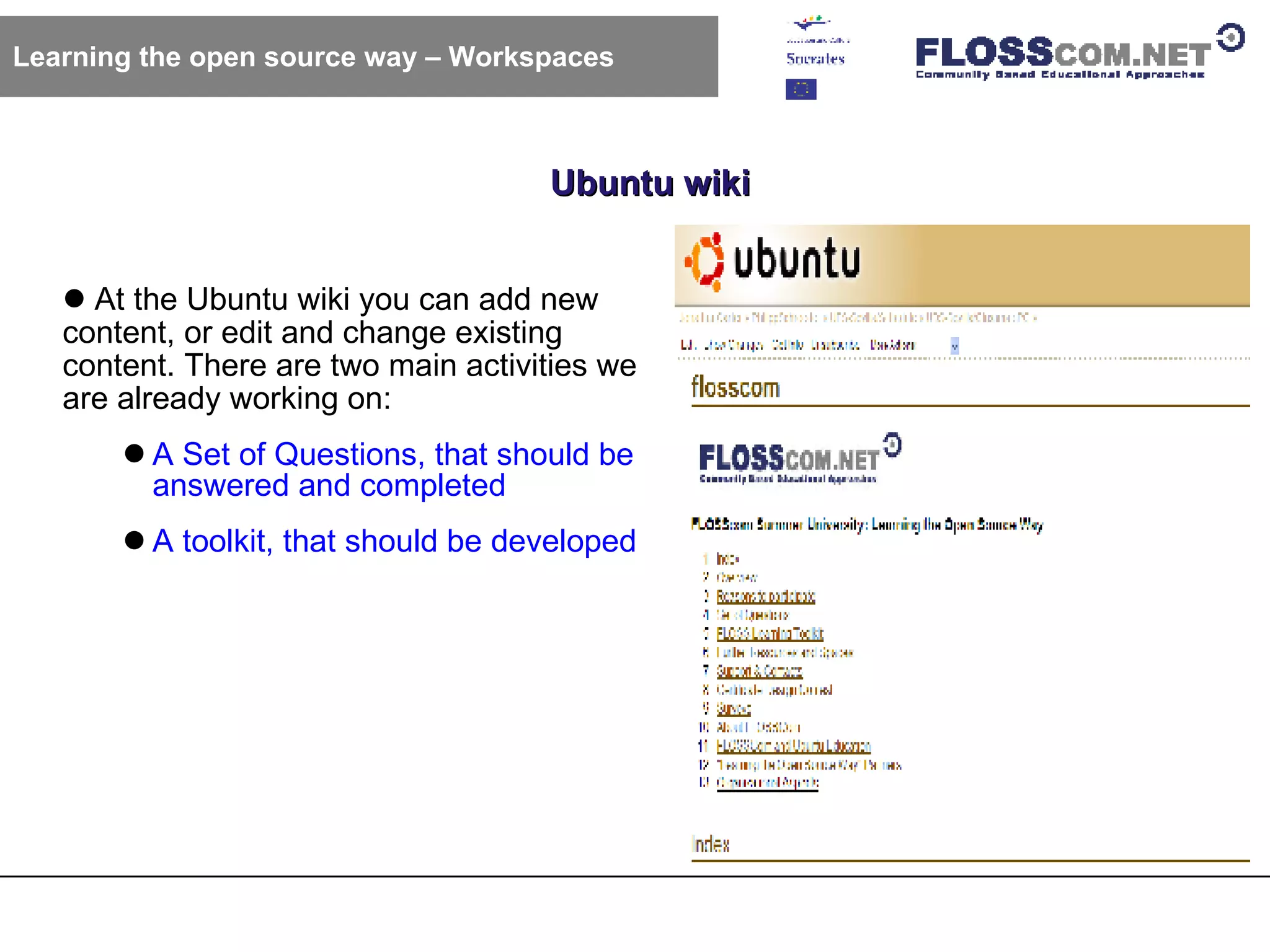
Task: Open contents item 13 Organisational Aspects
Action: coord(767,783)
